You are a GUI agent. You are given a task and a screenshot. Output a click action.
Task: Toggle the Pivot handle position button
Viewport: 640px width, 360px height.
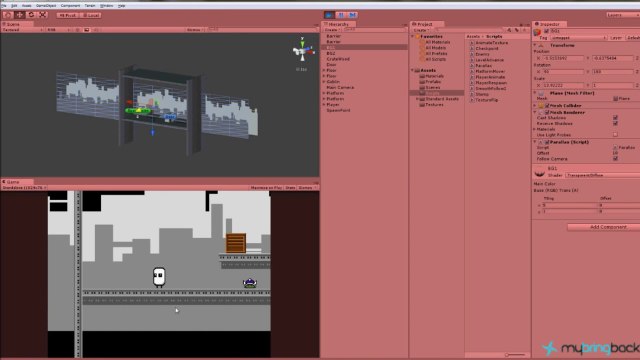[x=67, y=15]
